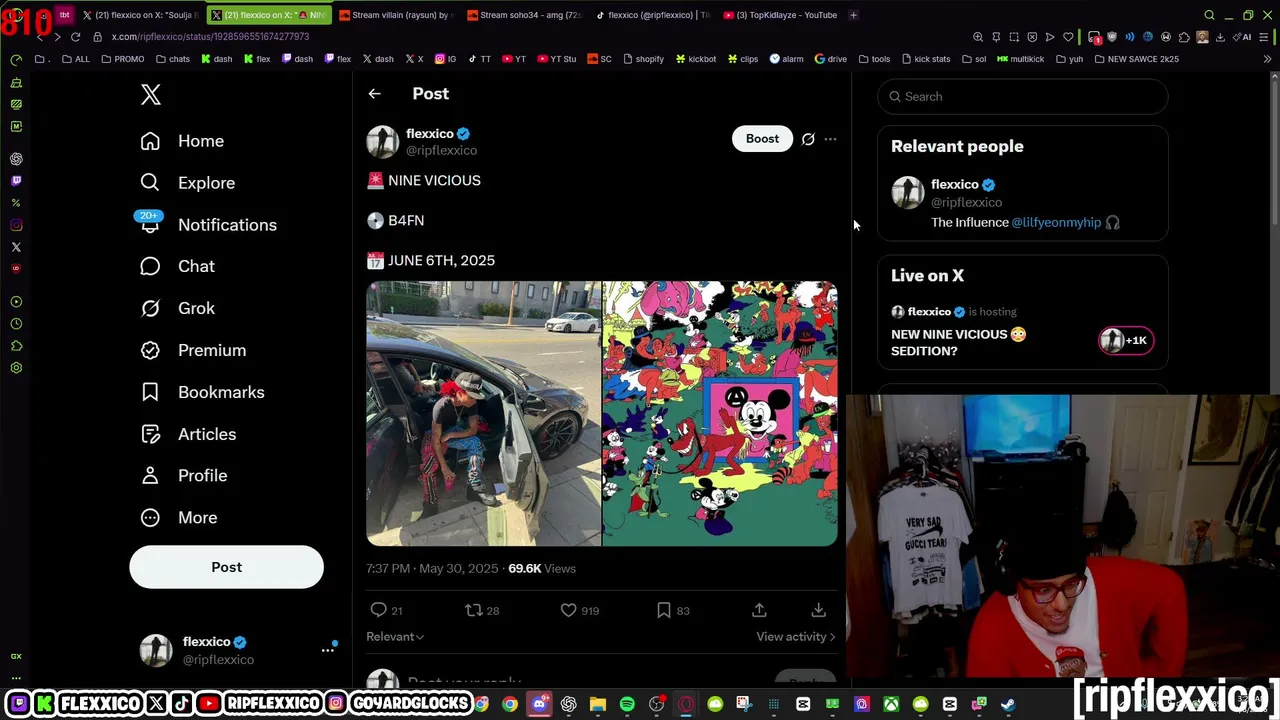The width and height of the screenshot is (1280, 720).
Task: Open the @lilfyeonmyhip mention link
Action: [1056, 222]
